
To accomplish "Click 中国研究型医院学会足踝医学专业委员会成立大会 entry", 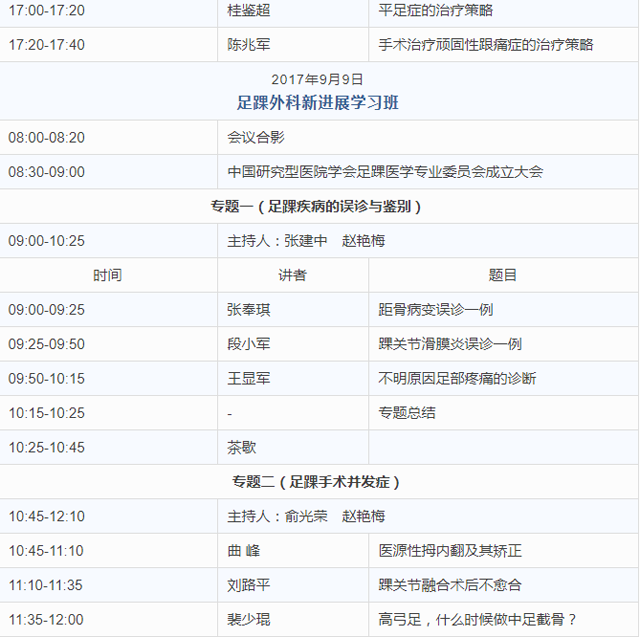I will pos(385,172).
